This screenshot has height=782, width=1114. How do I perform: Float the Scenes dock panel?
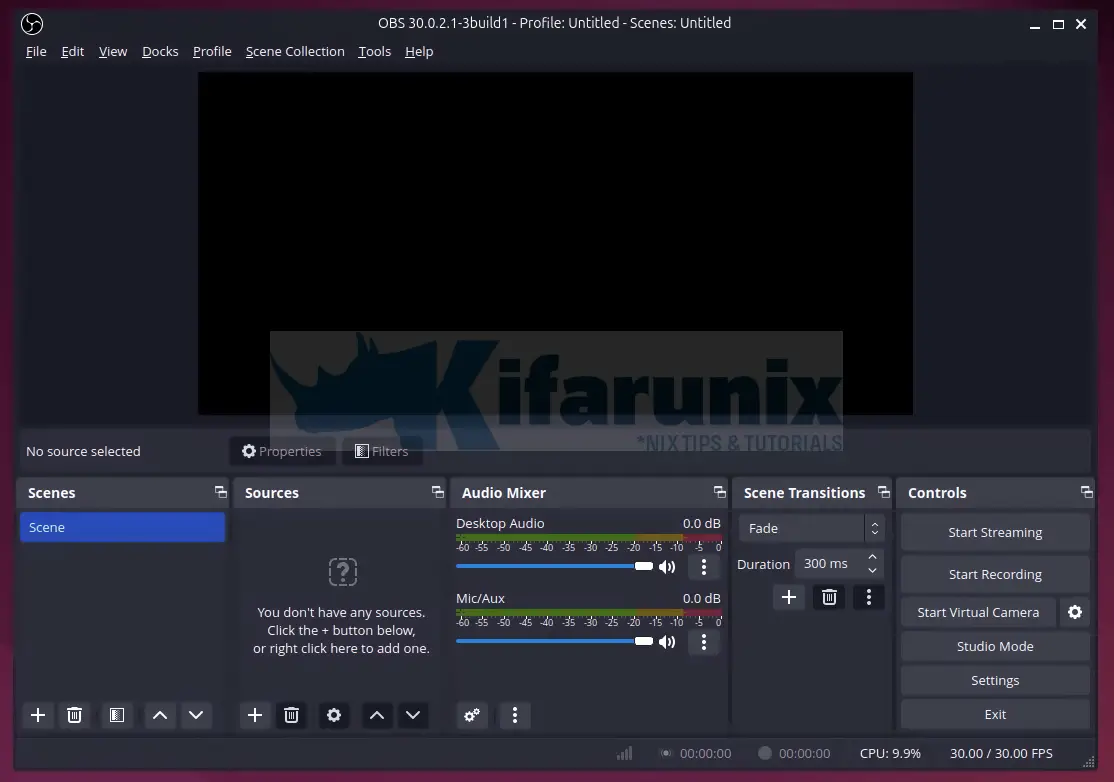coord(220,492)
